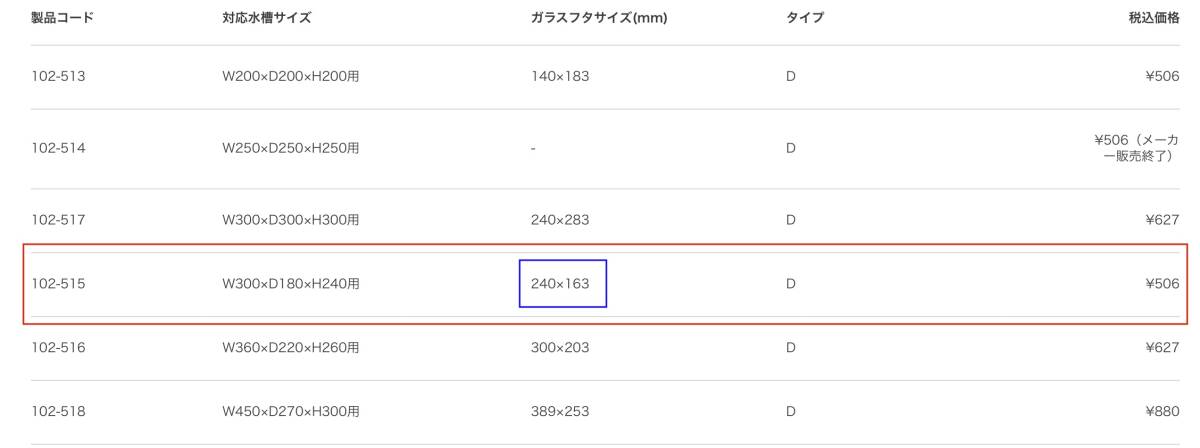Click the 240×283 glass lid size

[560, 220]
